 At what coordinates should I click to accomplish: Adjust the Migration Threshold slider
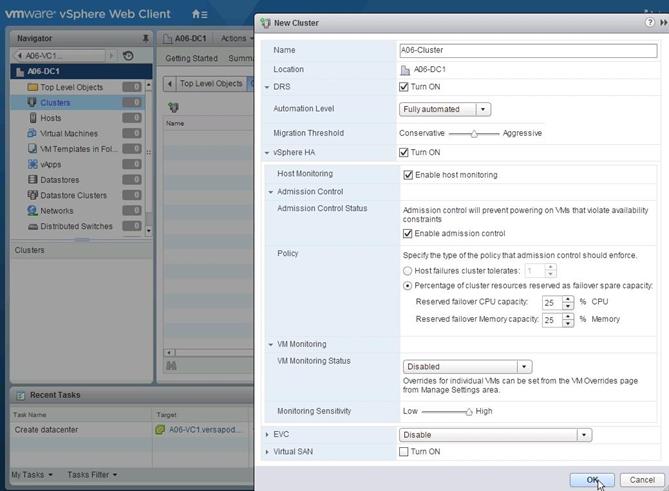click(x=474, y=134)
